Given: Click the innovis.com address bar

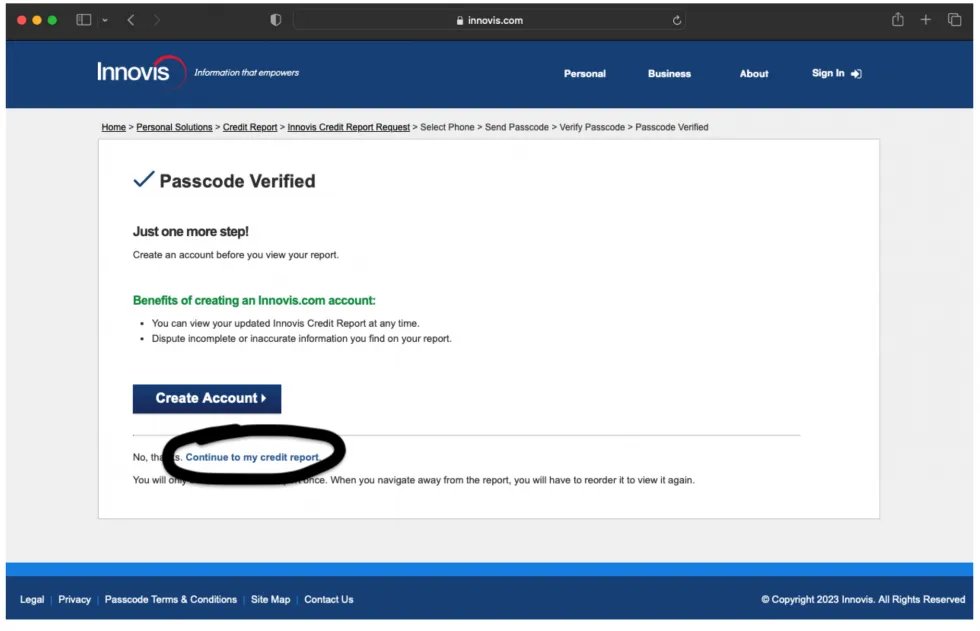Looking at the screenshot, I should 489,20.
